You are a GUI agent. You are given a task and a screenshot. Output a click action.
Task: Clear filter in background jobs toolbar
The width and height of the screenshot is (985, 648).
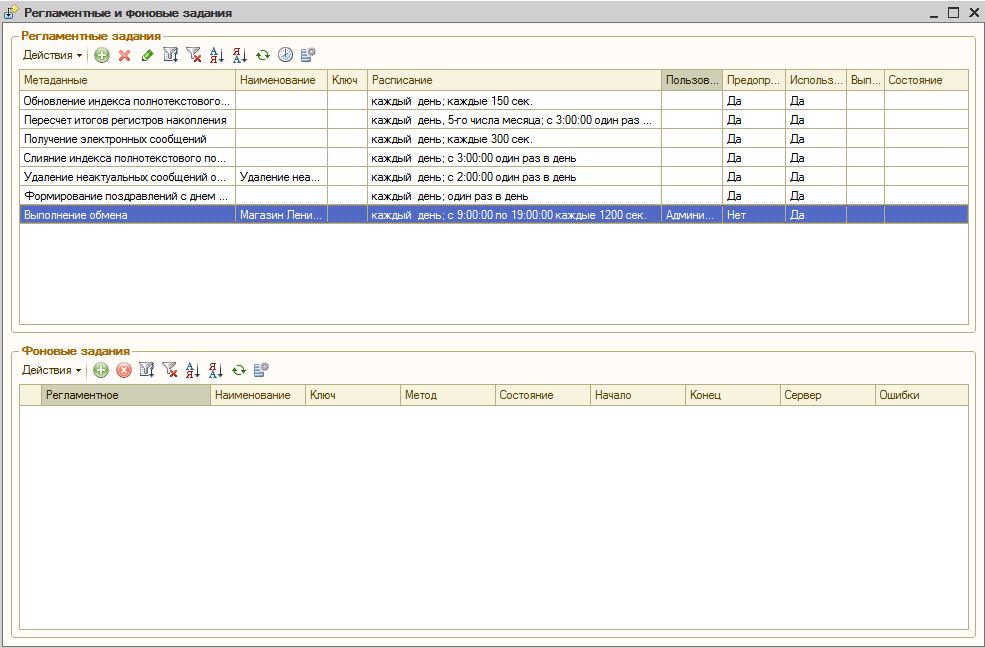(170, 370)
